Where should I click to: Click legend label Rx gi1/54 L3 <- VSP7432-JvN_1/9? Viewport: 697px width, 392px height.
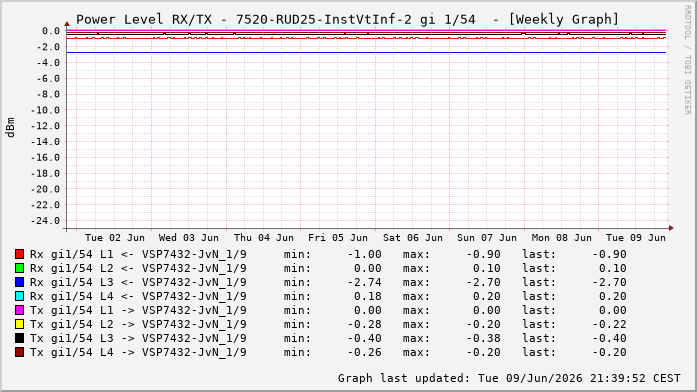coord(138,282)
